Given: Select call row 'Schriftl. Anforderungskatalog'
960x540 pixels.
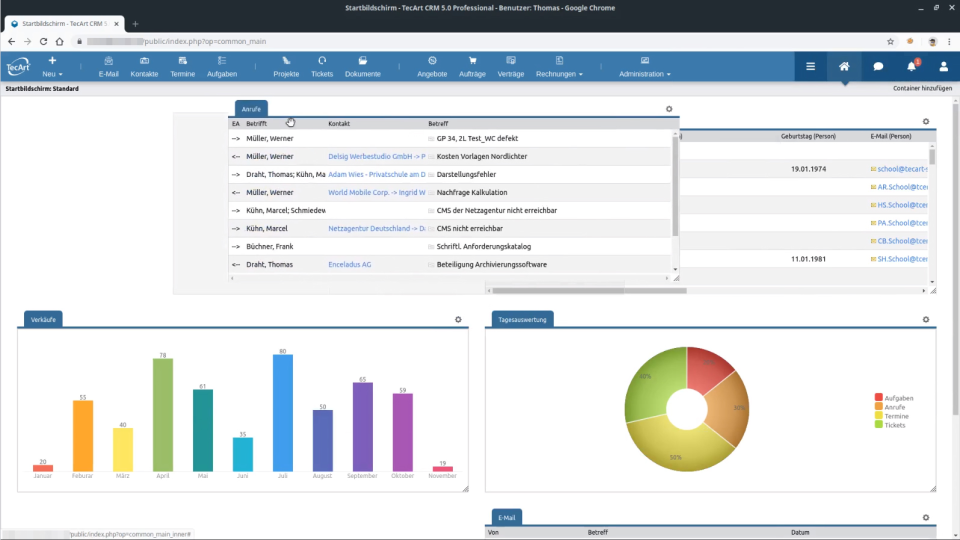Looking at the screenshot, I should pyautogui.click(x=450, y=246).
